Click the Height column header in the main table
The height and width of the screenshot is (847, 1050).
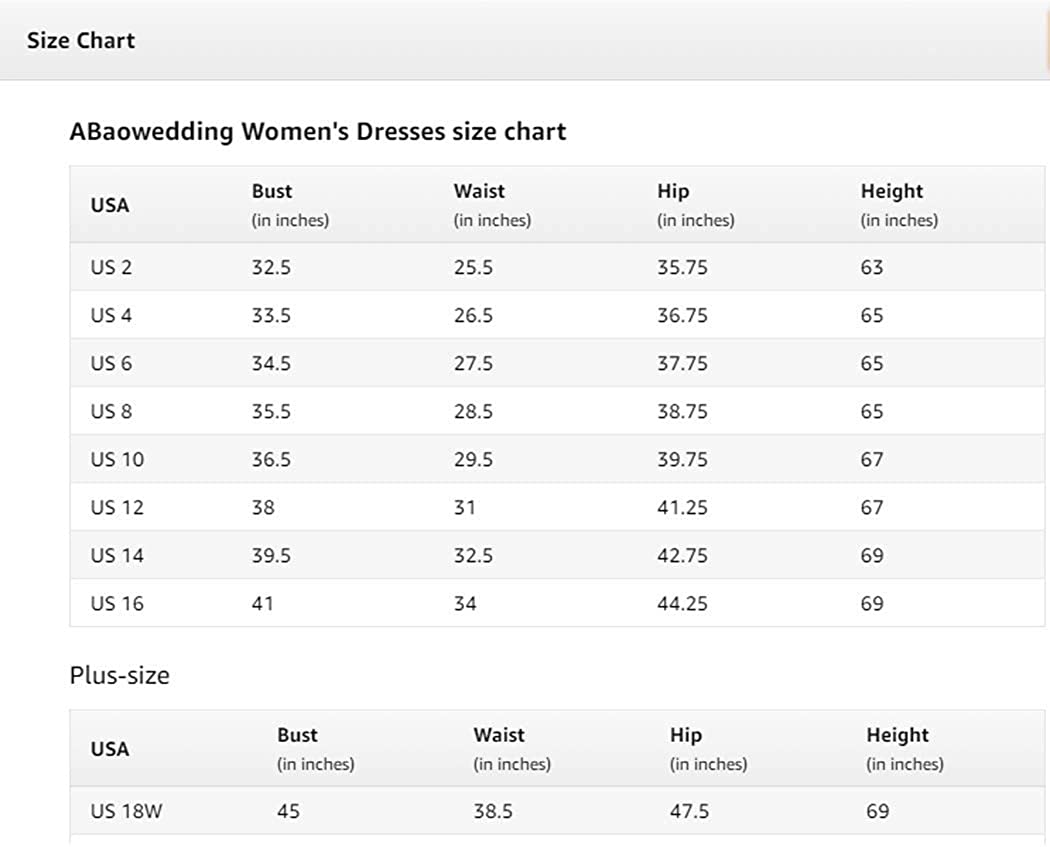coord(892,191)
